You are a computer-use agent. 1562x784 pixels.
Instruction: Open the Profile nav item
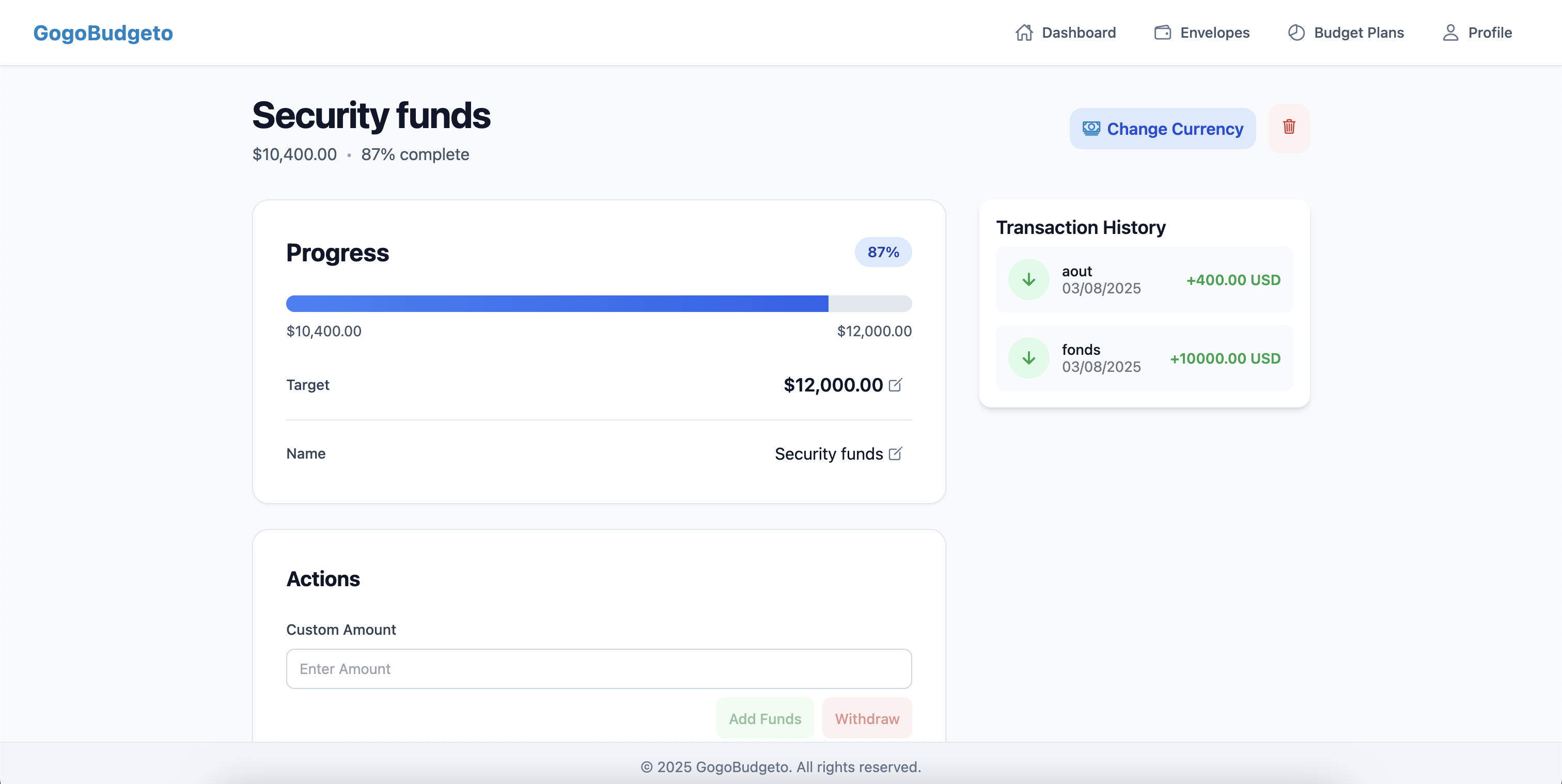coord(1489,33)
